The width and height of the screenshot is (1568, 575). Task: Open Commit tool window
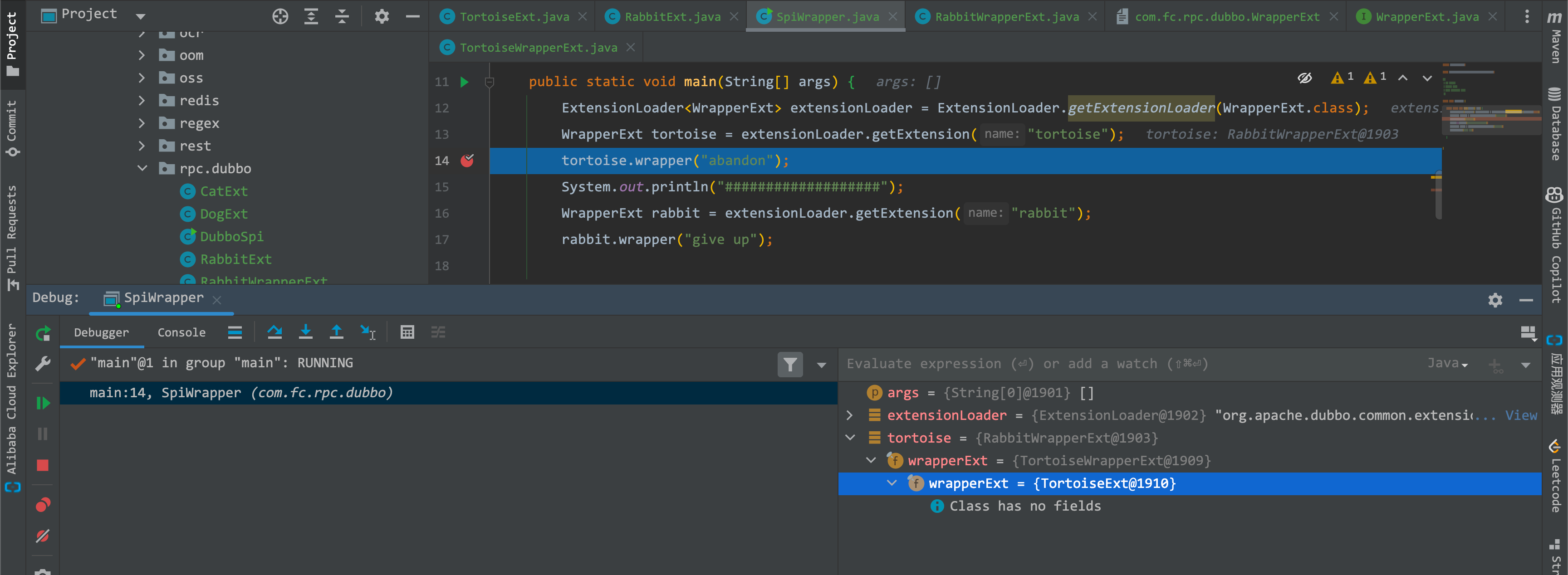pos(12,128)
